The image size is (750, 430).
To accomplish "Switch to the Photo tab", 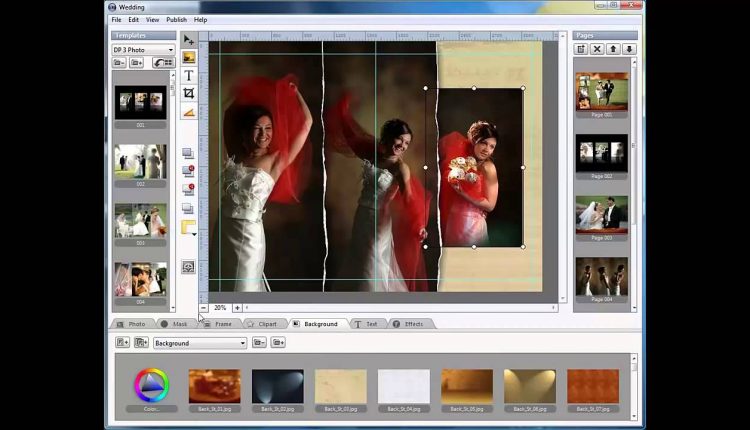I will (132, 324).
